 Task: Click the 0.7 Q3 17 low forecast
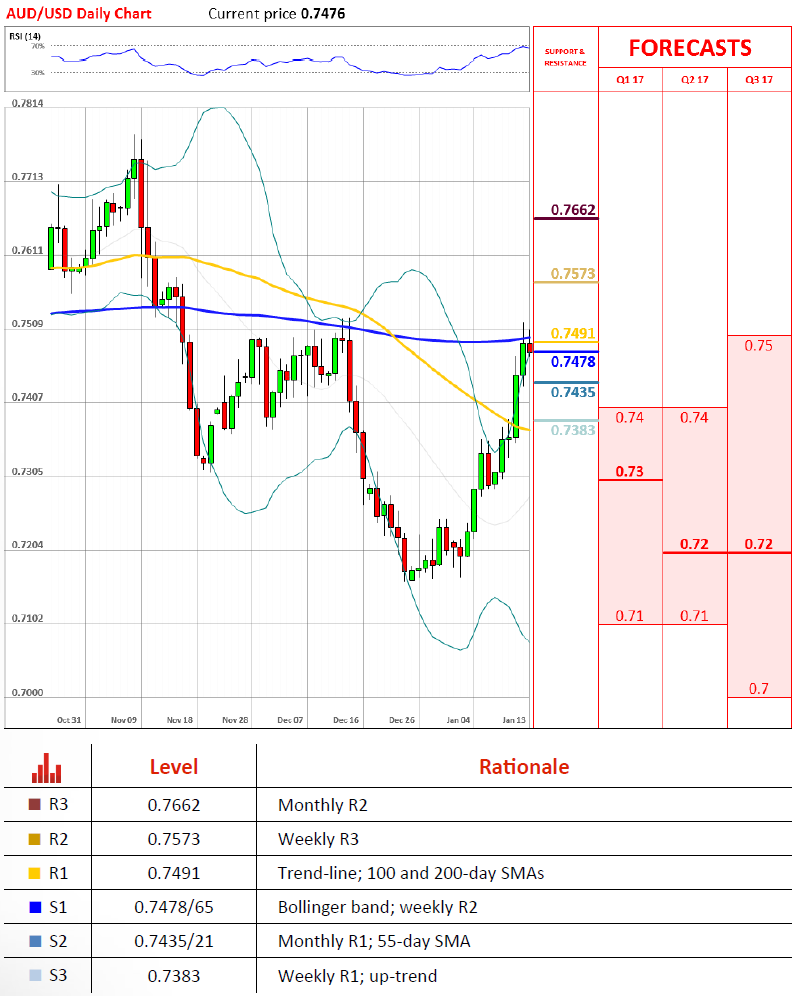tap(759, 689)
